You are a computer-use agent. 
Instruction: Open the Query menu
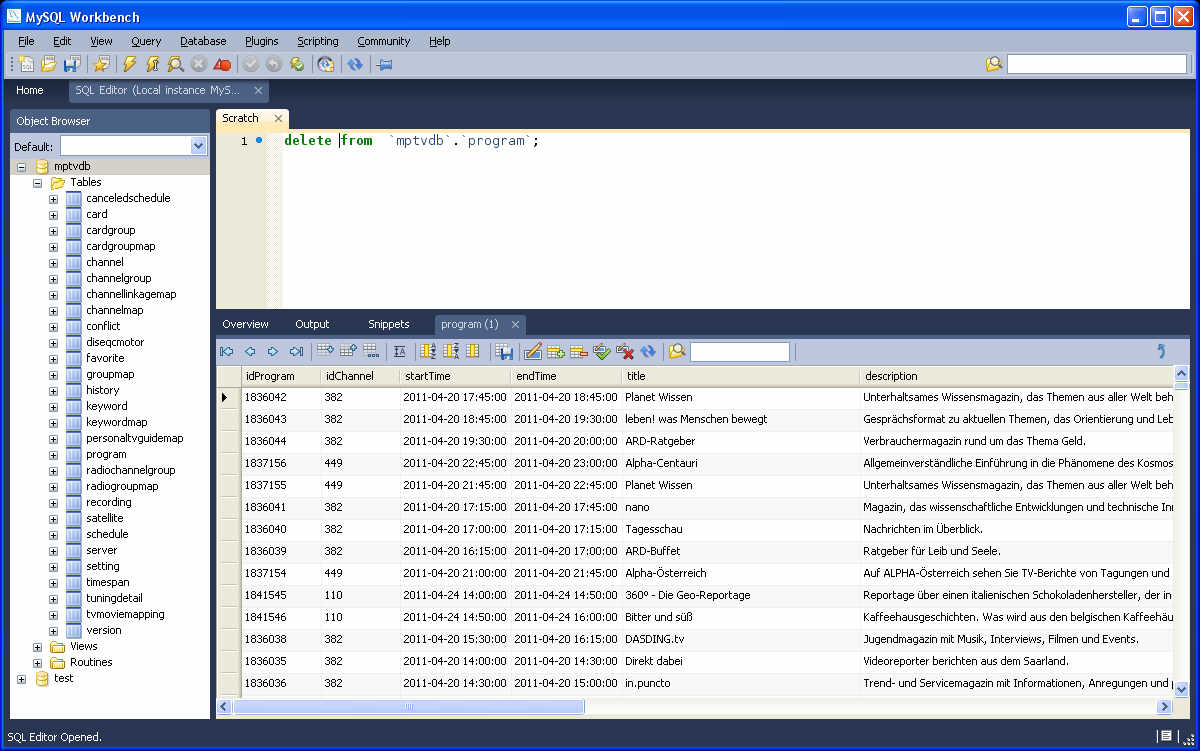[x=146, y=41]
